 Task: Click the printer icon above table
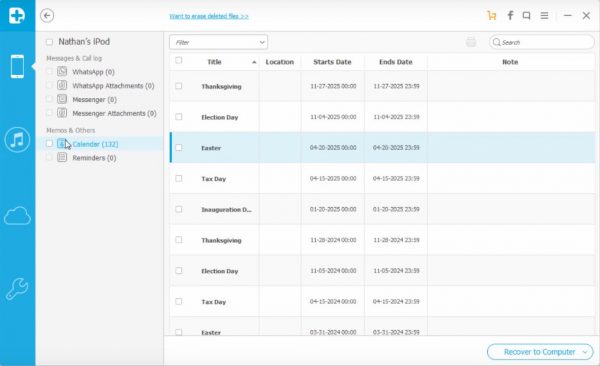click(x=471, y=42)
